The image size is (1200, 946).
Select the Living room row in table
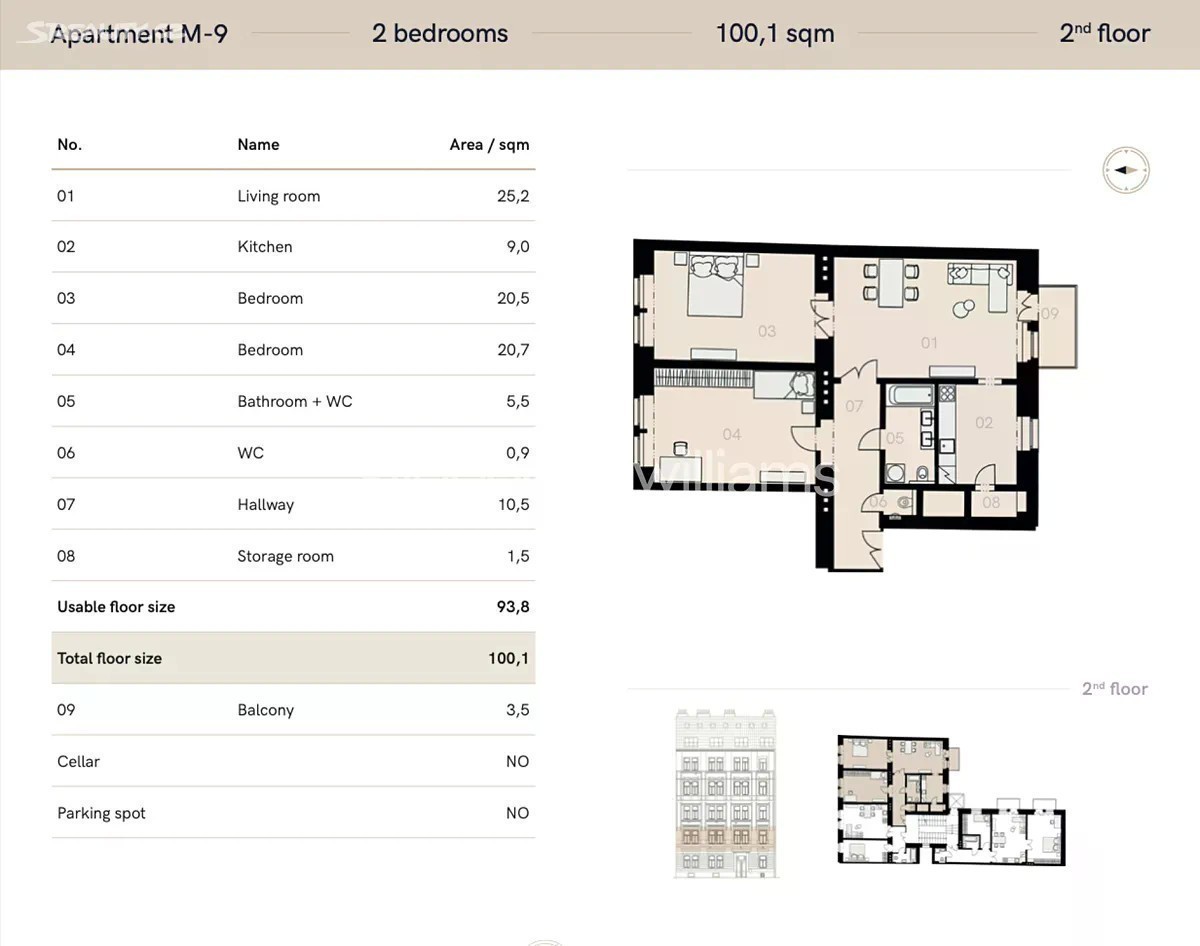click(x=293, y=196)
